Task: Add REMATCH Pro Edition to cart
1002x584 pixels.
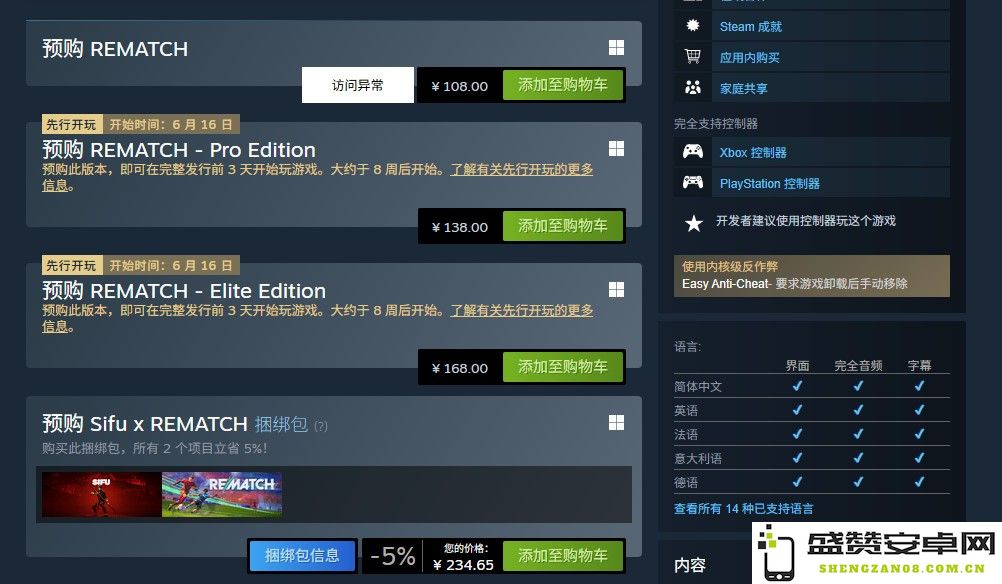Action: (x=562, y=226)
